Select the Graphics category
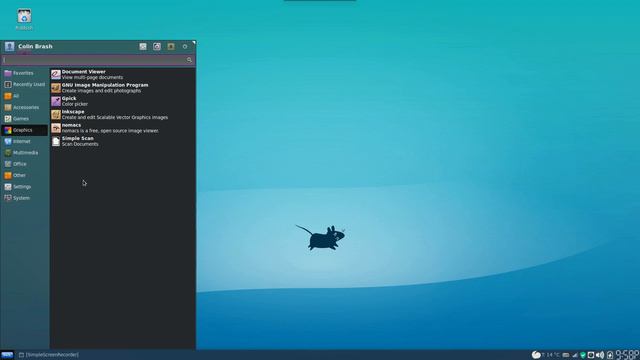The image size is (640, 360). (24, 130)
